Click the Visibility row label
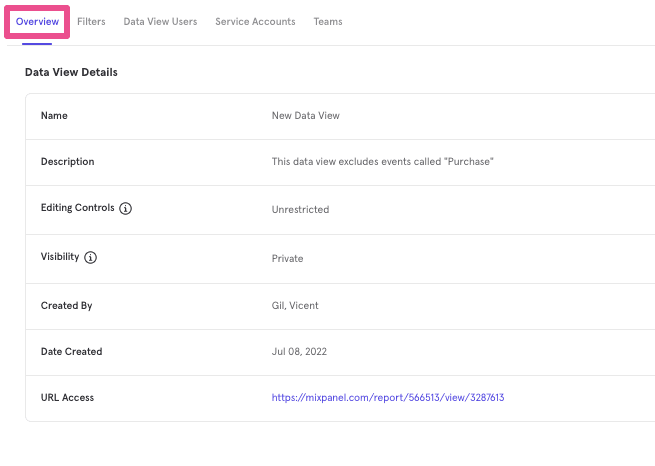655x466 pixels. tap(60, 258)
